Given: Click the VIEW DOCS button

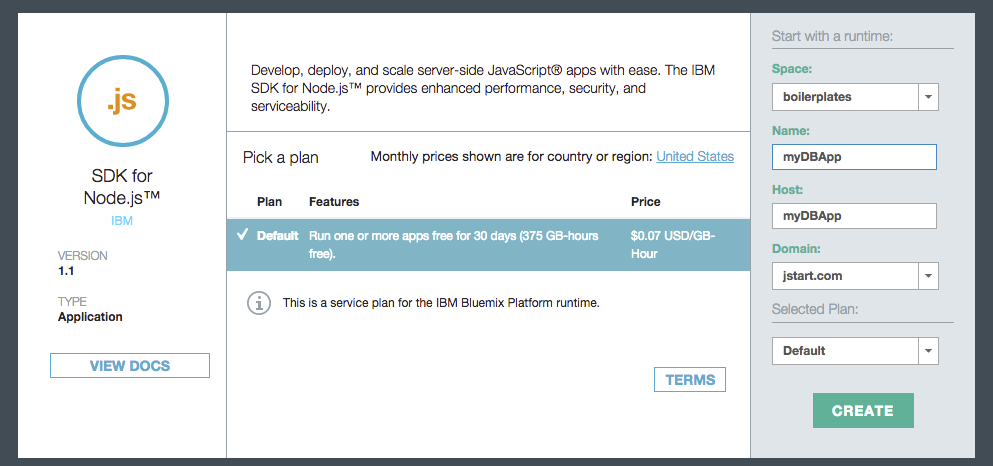Looking at the screenshot, I should click(x=130, y=366).
